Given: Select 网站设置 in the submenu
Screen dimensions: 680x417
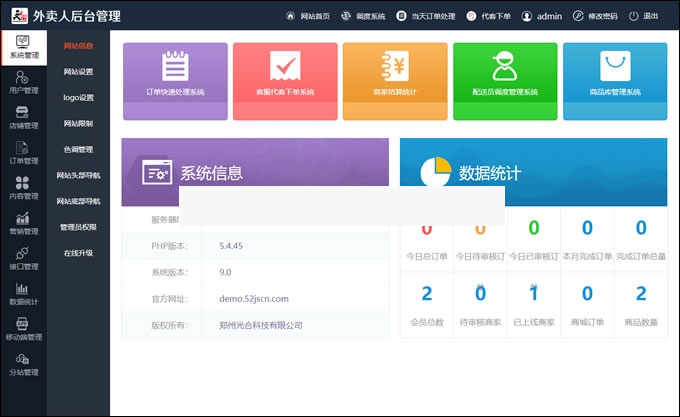Looking at the screenshot, I should (x=78, y=72).
